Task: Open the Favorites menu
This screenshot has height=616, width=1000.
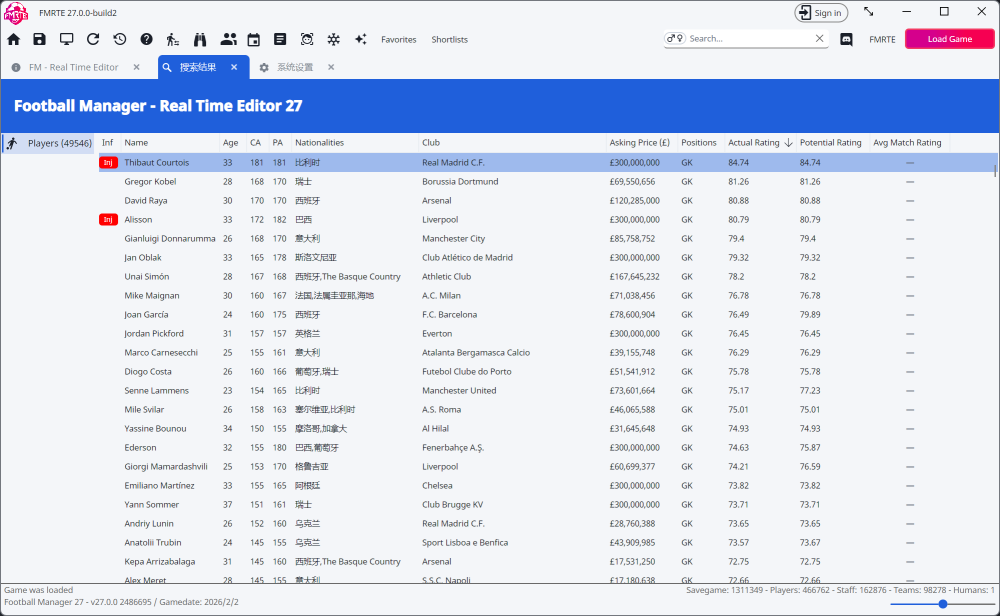Action: click(399, 40)
